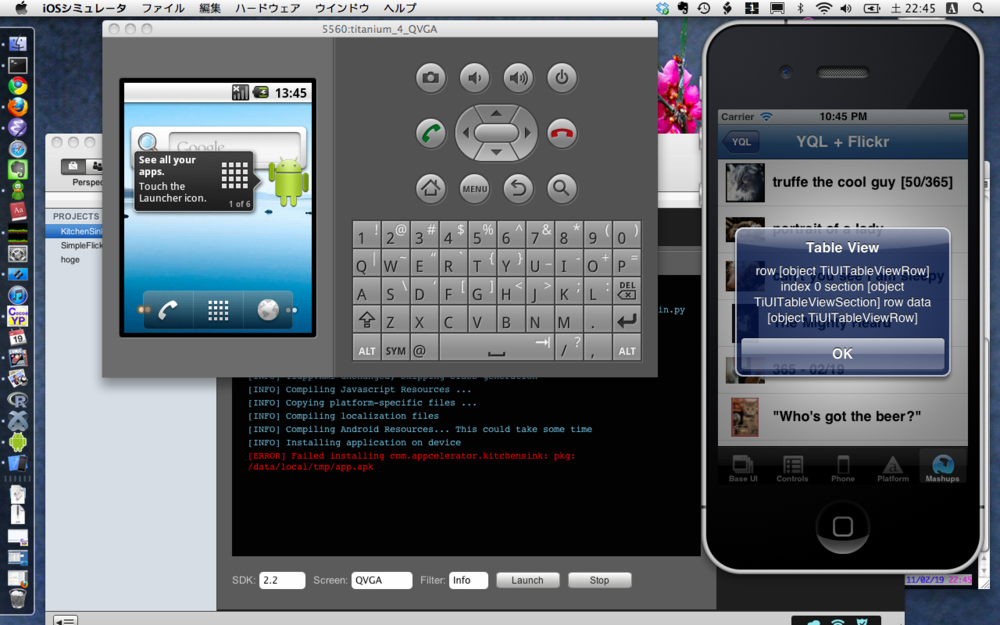
Task: Click the D-pad center button
Action: (x=496, y=133)
